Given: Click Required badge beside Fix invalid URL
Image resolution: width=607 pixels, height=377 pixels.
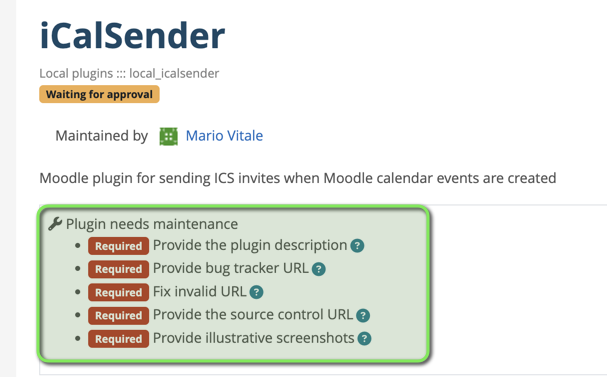Looking at the screenshot, I should [x=118, y=292].
